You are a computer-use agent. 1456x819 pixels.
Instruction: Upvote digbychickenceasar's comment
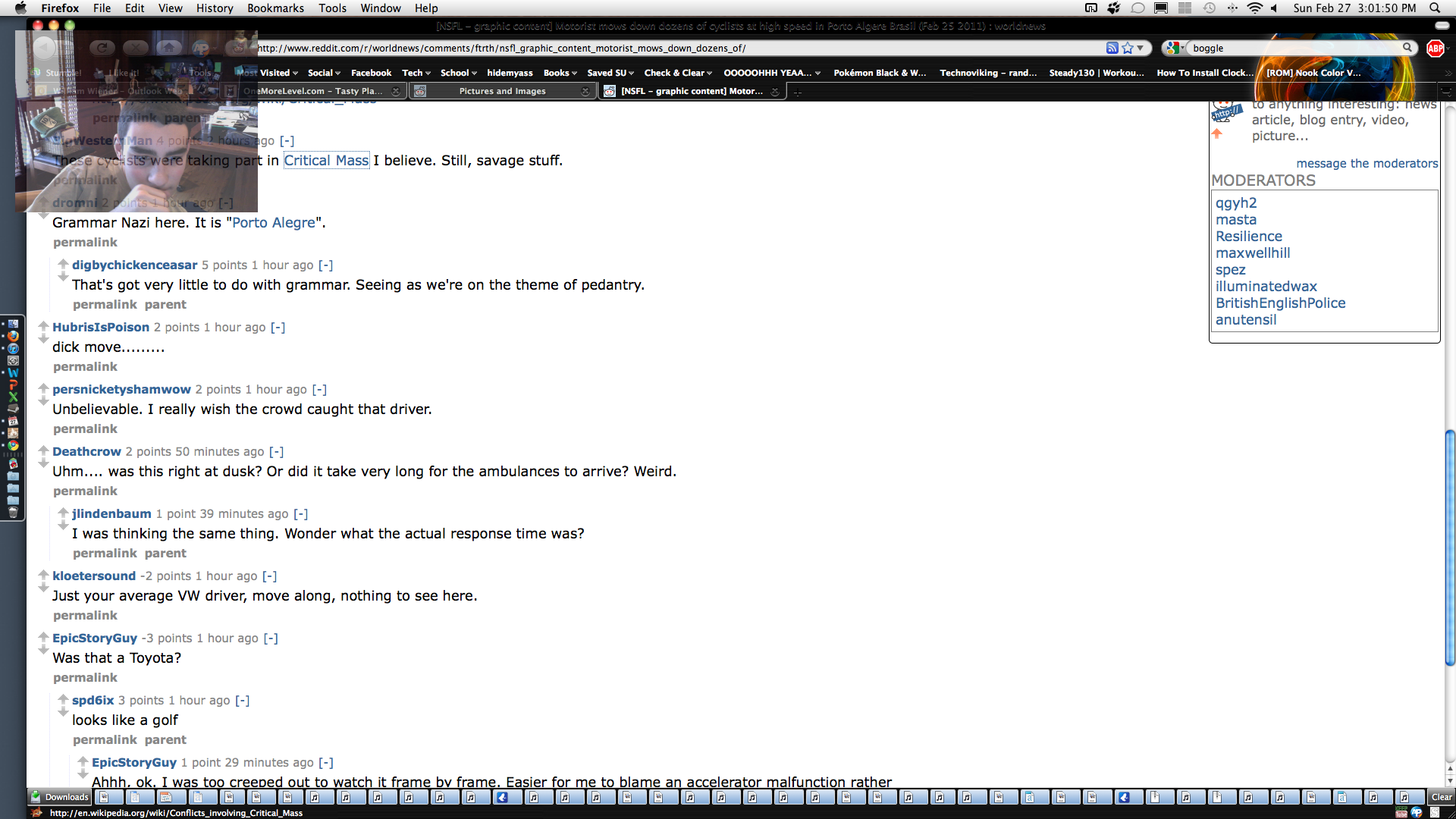point(63,262)
